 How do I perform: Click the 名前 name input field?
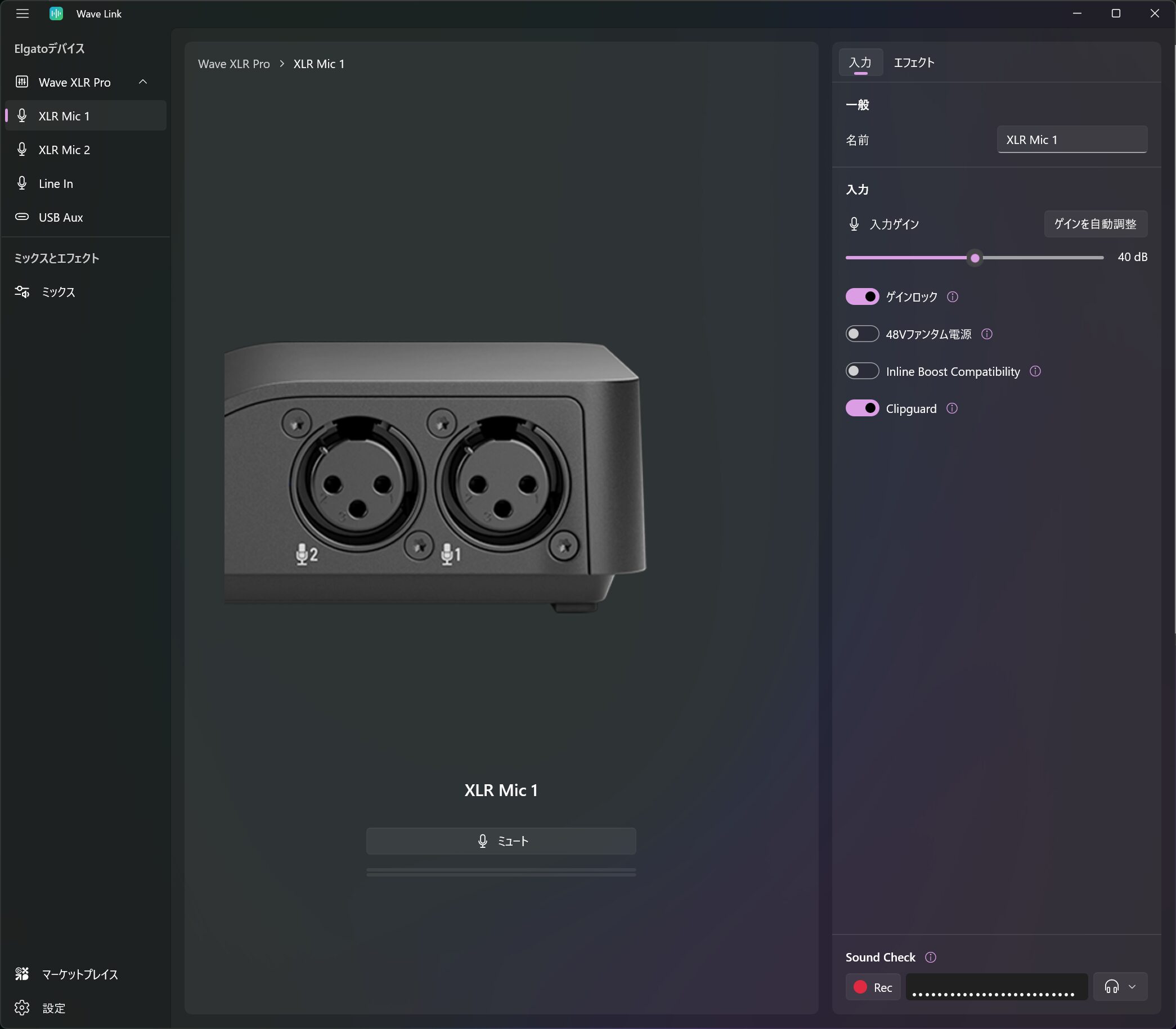click(x=1071, y=140)
